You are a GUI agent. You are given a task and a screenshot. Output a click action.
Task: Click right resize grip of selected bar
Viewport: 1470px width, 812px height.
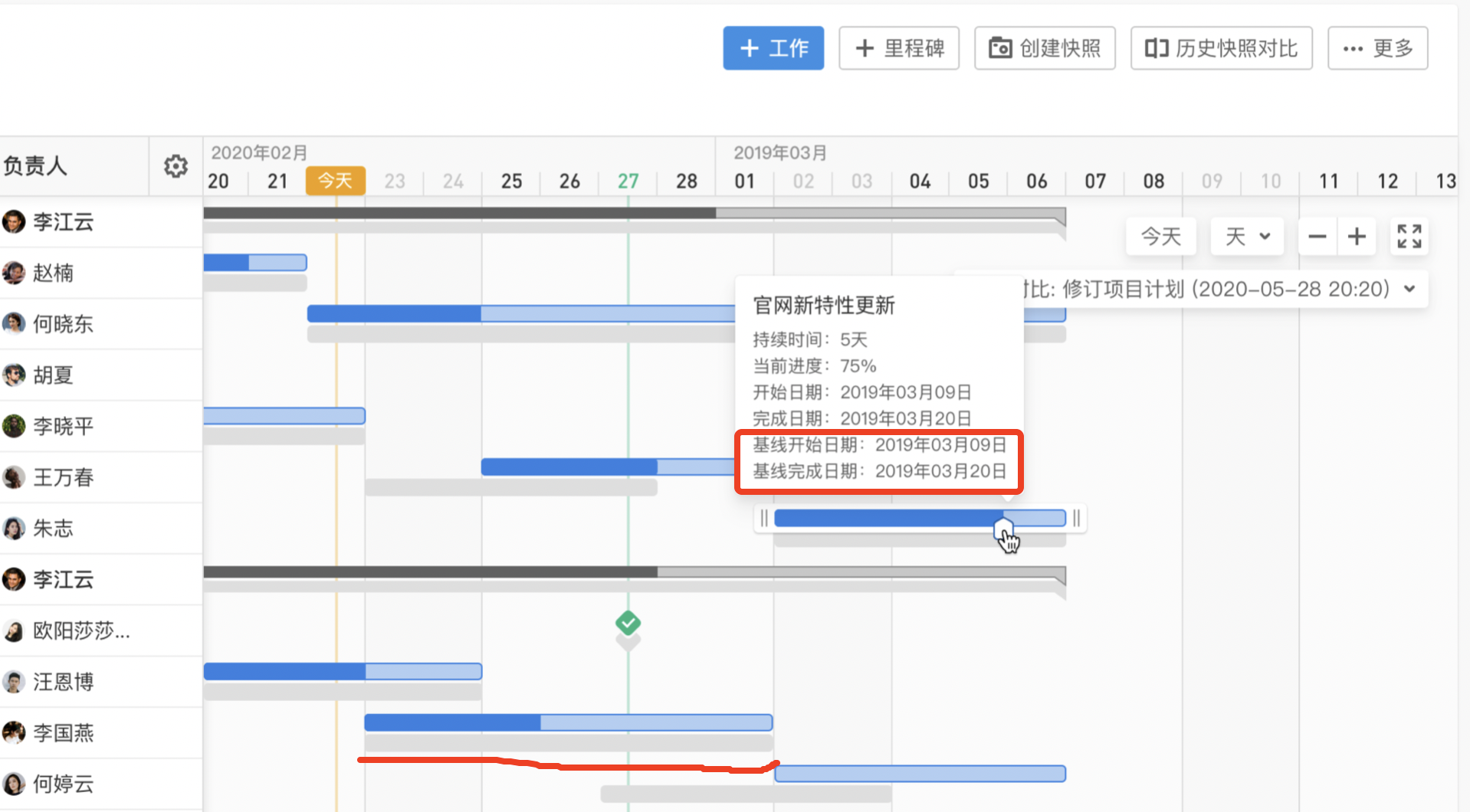pyautogui.click(x=1077, y=519)
